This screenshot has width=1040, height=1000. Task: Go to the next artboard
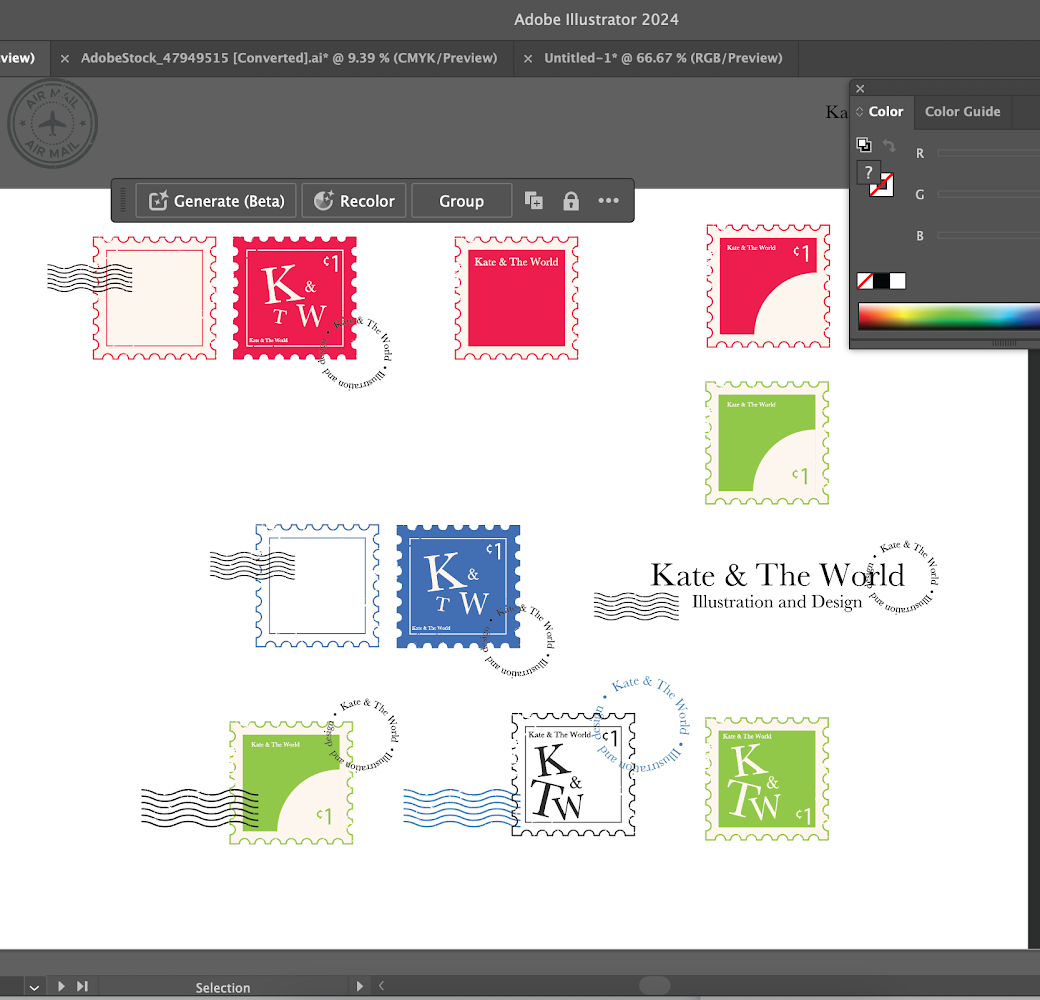[x=61, y=986]
